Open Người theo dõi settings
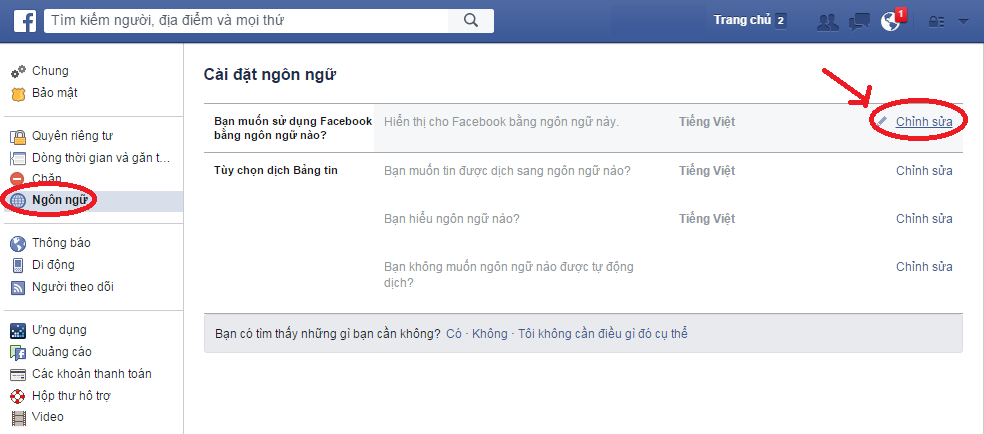Image resolution: width=984 pixels, height=434 pixels. (x=73, y=287)
